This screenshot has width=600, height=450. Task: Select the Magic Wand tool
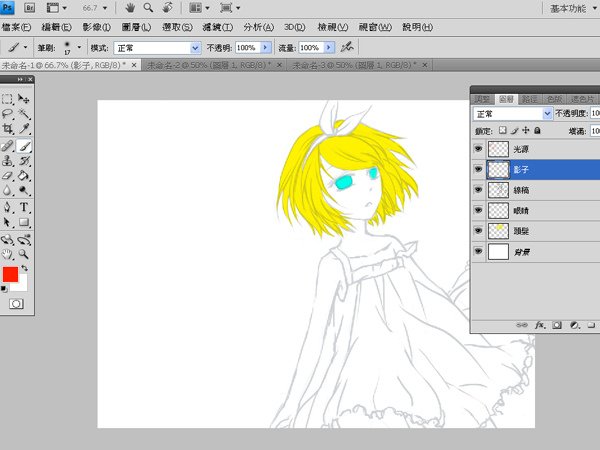pos(24,114)
